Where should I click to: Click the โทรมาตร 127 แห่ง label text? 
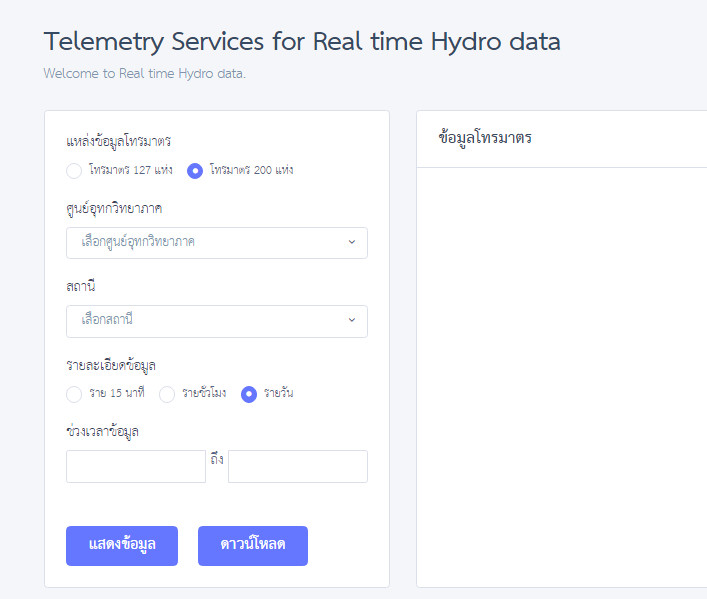(x=131, y=170)
